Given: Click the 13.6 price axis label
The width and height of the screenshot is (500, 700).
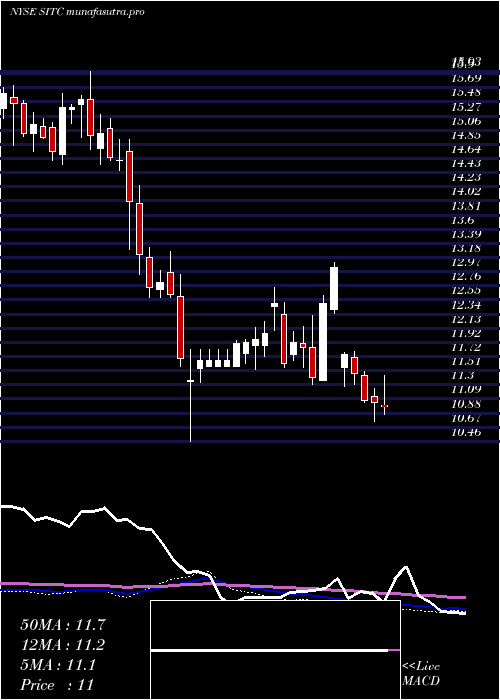Looking at the screenshot, I should click(462, 220).
